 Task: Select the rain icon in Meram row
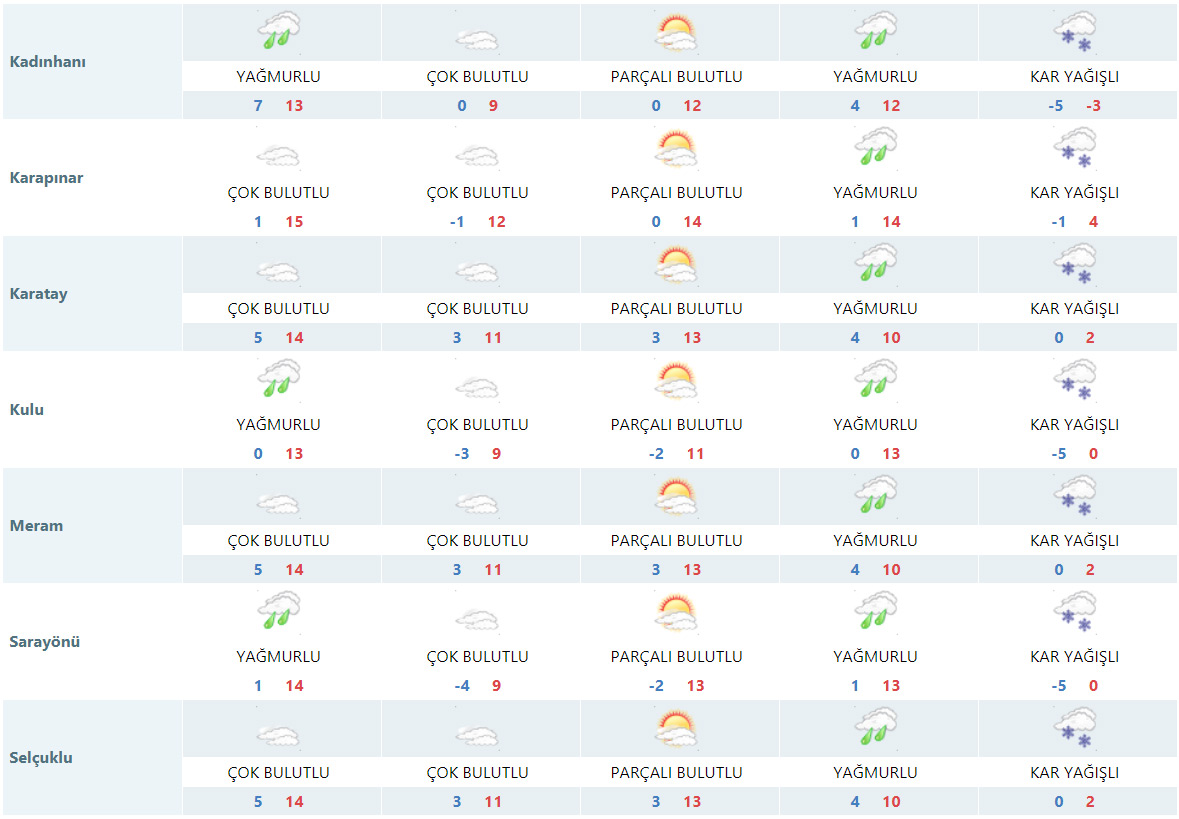click(x=876, y=497)
